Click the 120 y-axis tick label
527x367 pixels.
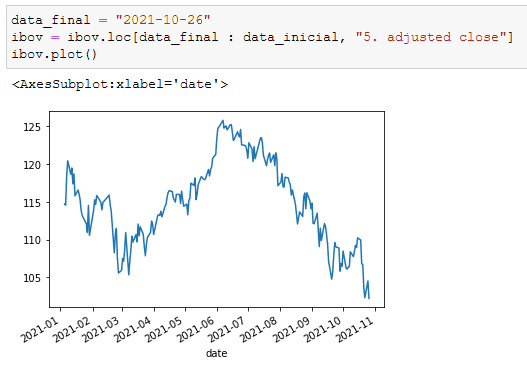32,165
